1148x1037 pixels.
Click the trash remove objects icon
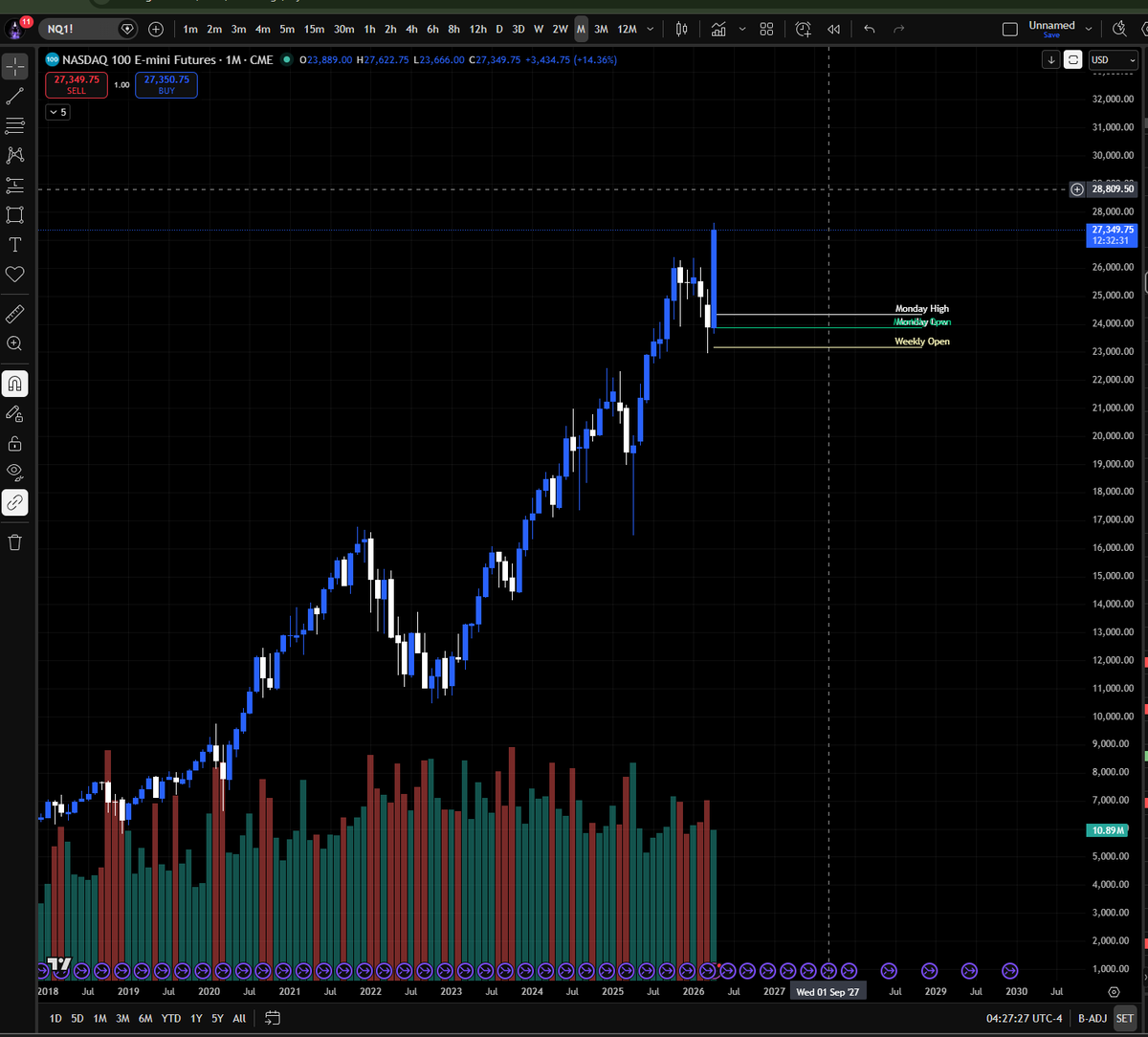tap(14, 542)
